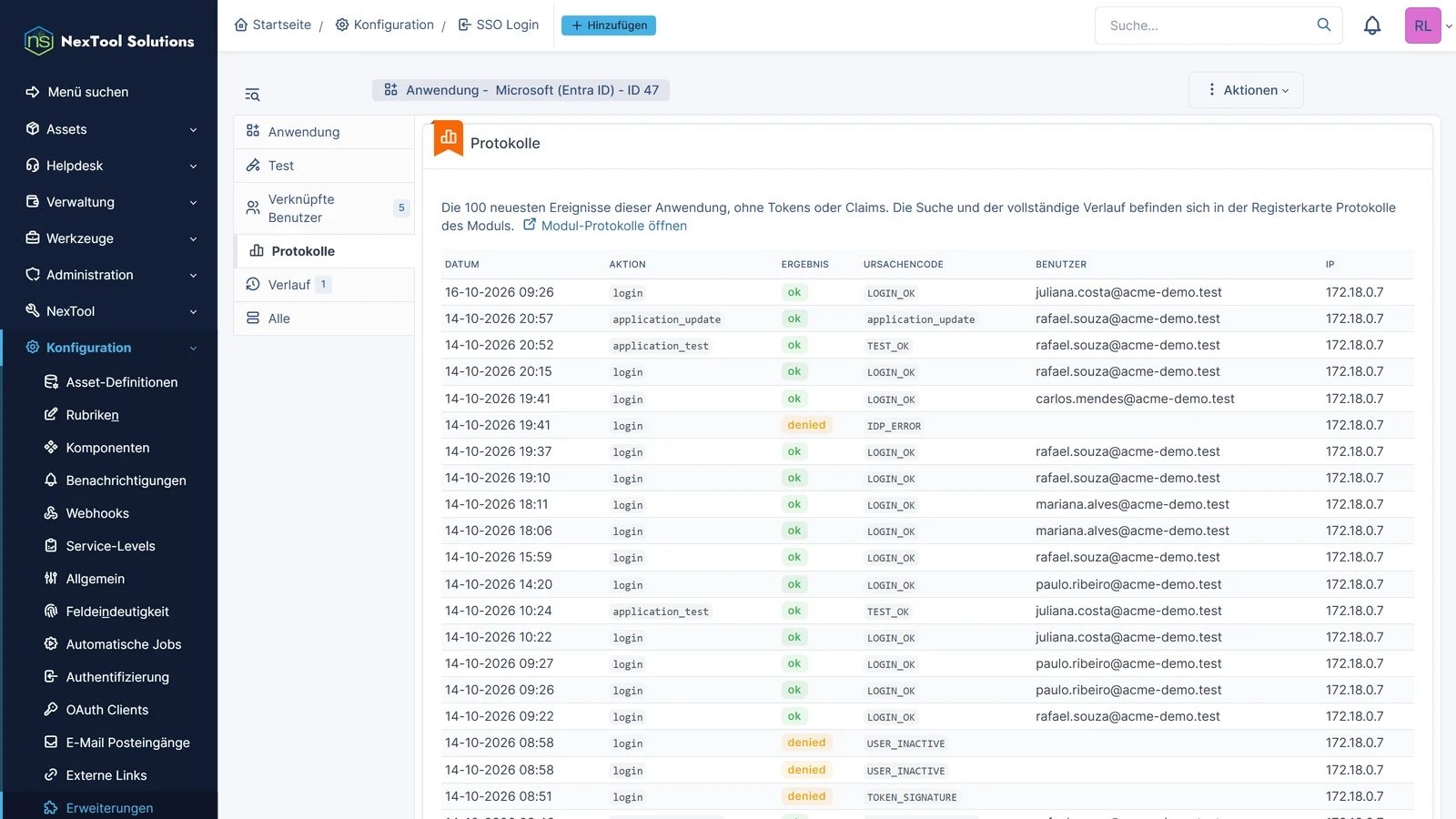
Task: Expand the Assets menu
Action: pos(110,129)
